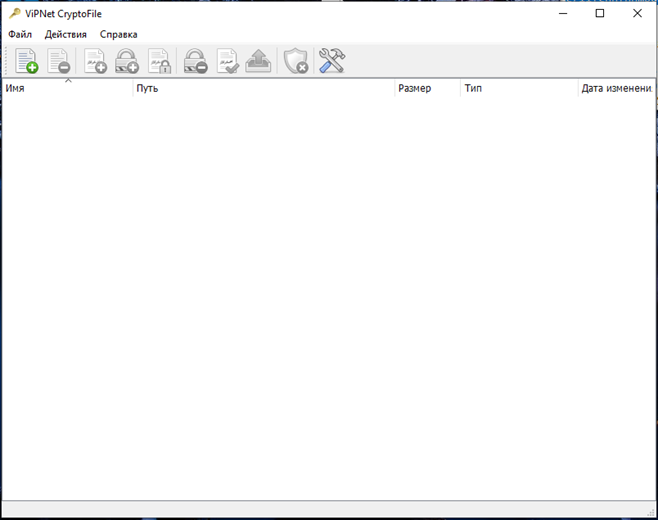Click the decrypt file padlock-minus icon
The height and width of the screenshot is (520, 658).
pyautogui.click(x=196, y=61)
